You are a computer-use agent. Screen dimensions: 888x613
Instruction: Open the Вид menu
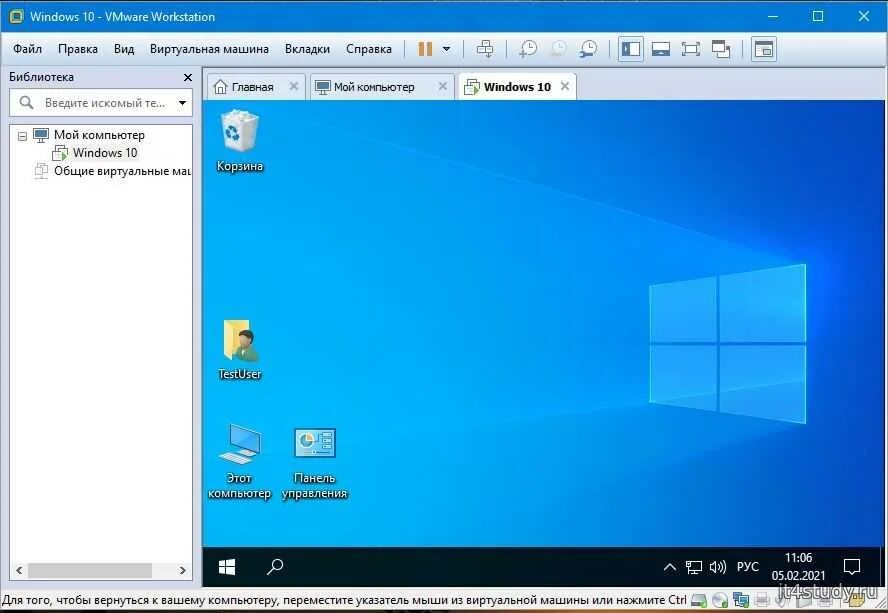coord(123,49)
